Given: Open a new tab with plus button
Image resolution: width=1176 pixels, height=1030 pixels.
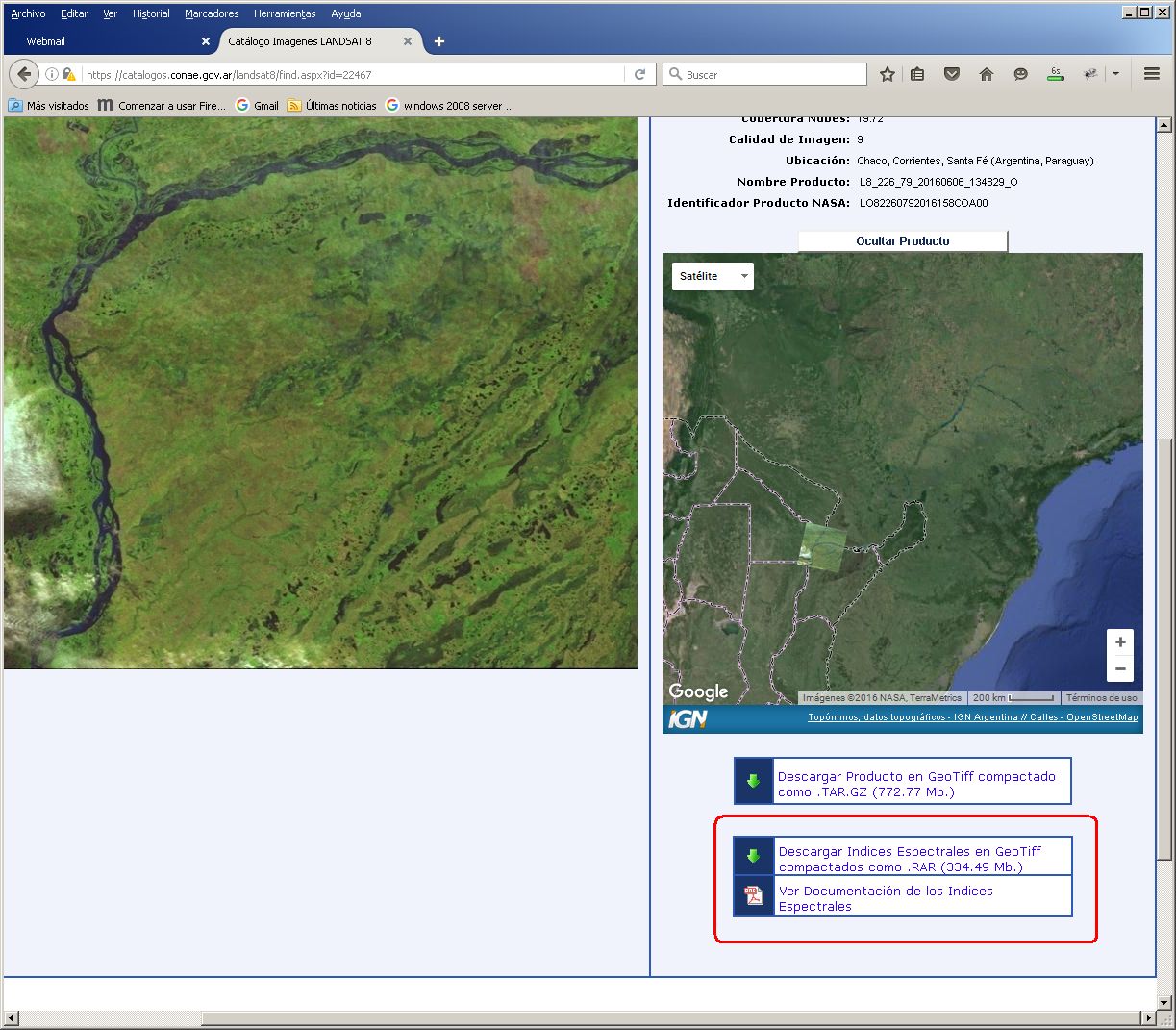Looking at the screenshot, I should coord(439,41).
